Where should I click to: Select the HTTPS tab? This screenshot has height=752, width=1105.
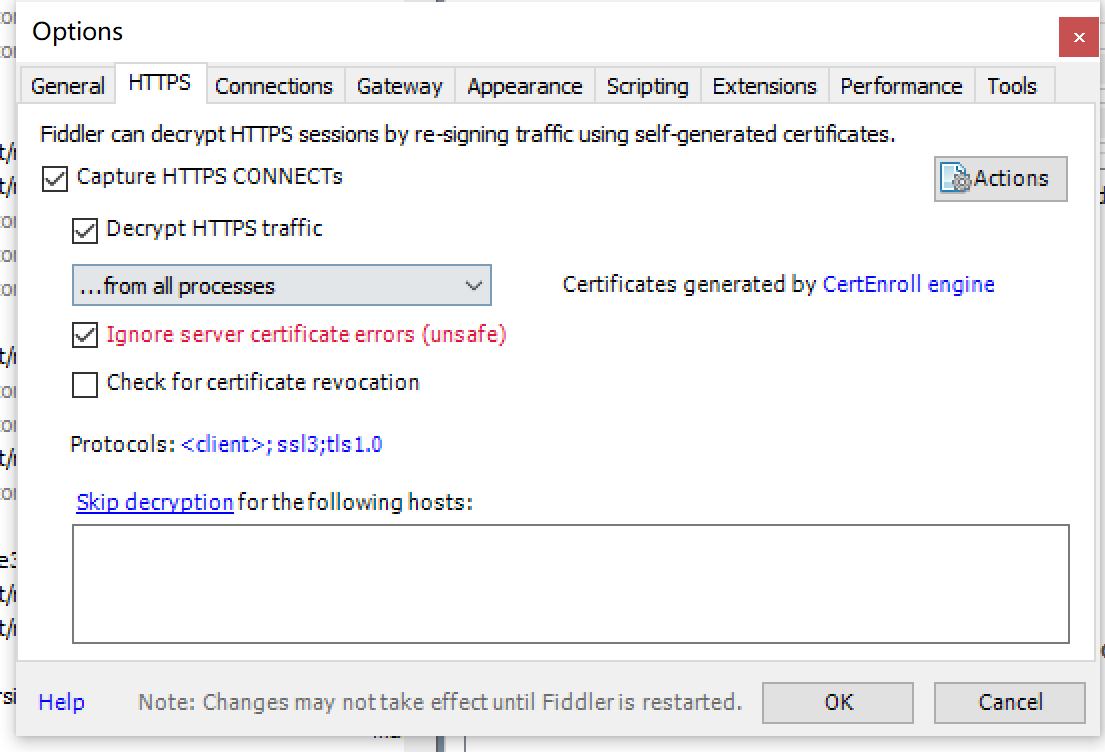(160, 83)
